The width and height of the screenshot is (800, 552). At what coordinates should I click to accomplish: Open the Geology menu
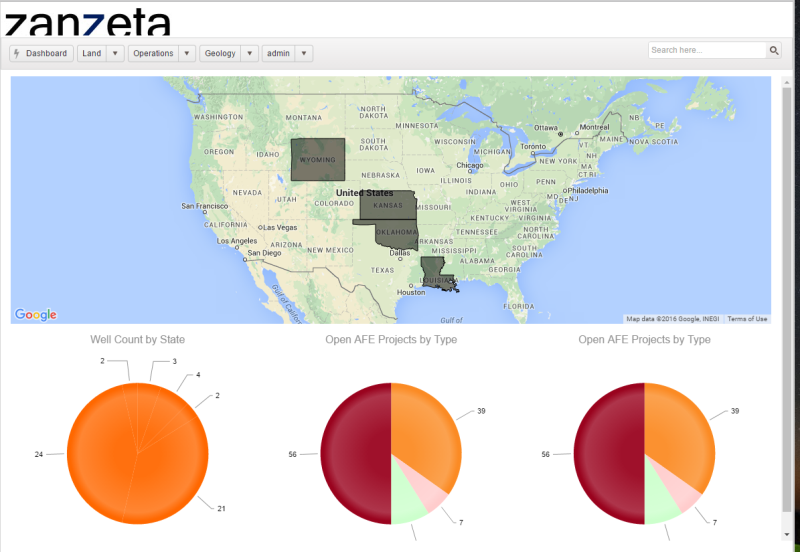[x=220, y=54]
